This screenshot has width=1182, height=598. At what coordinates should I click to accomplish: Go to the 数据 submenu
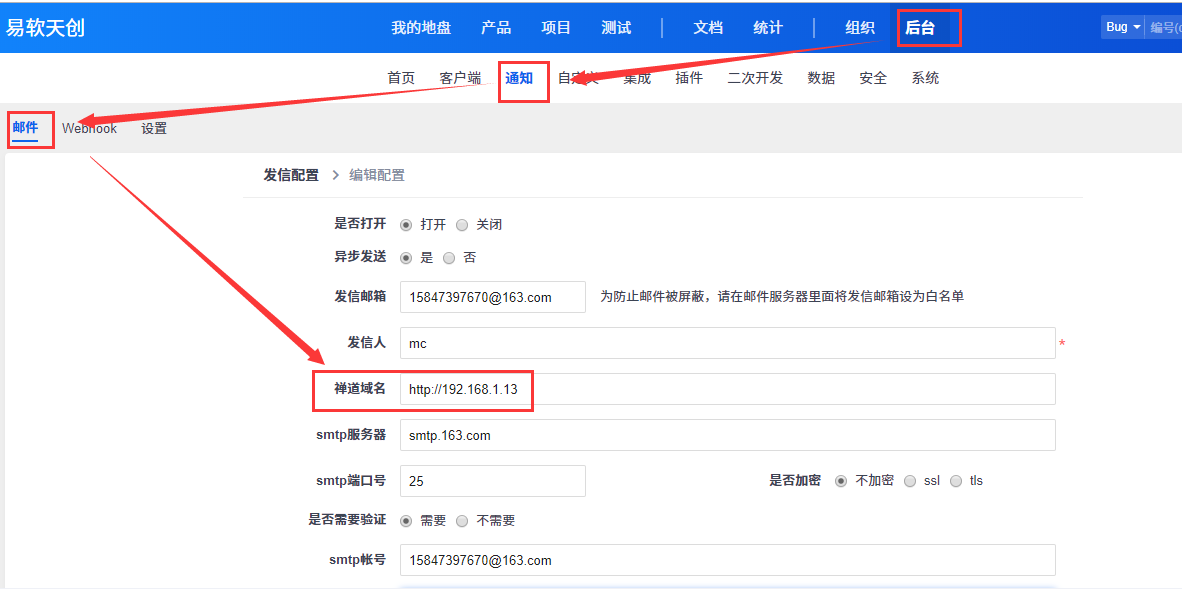pyautogui.click(x=821, y=78)
